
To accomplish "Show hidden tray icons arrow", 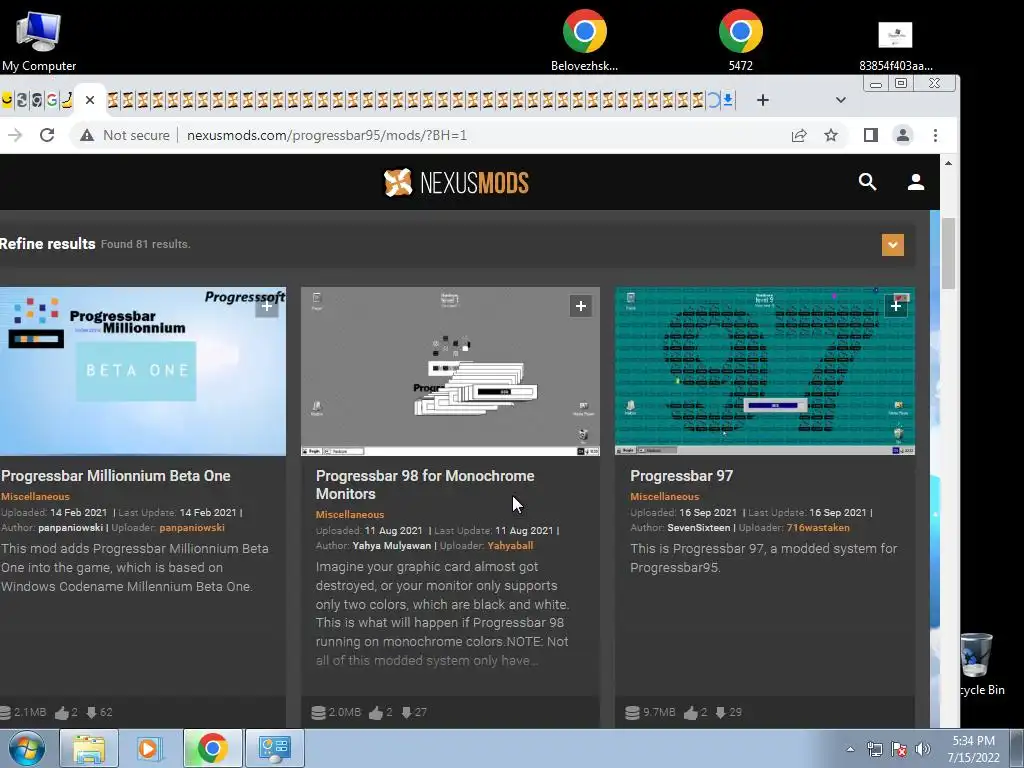I will pos(850,749).
